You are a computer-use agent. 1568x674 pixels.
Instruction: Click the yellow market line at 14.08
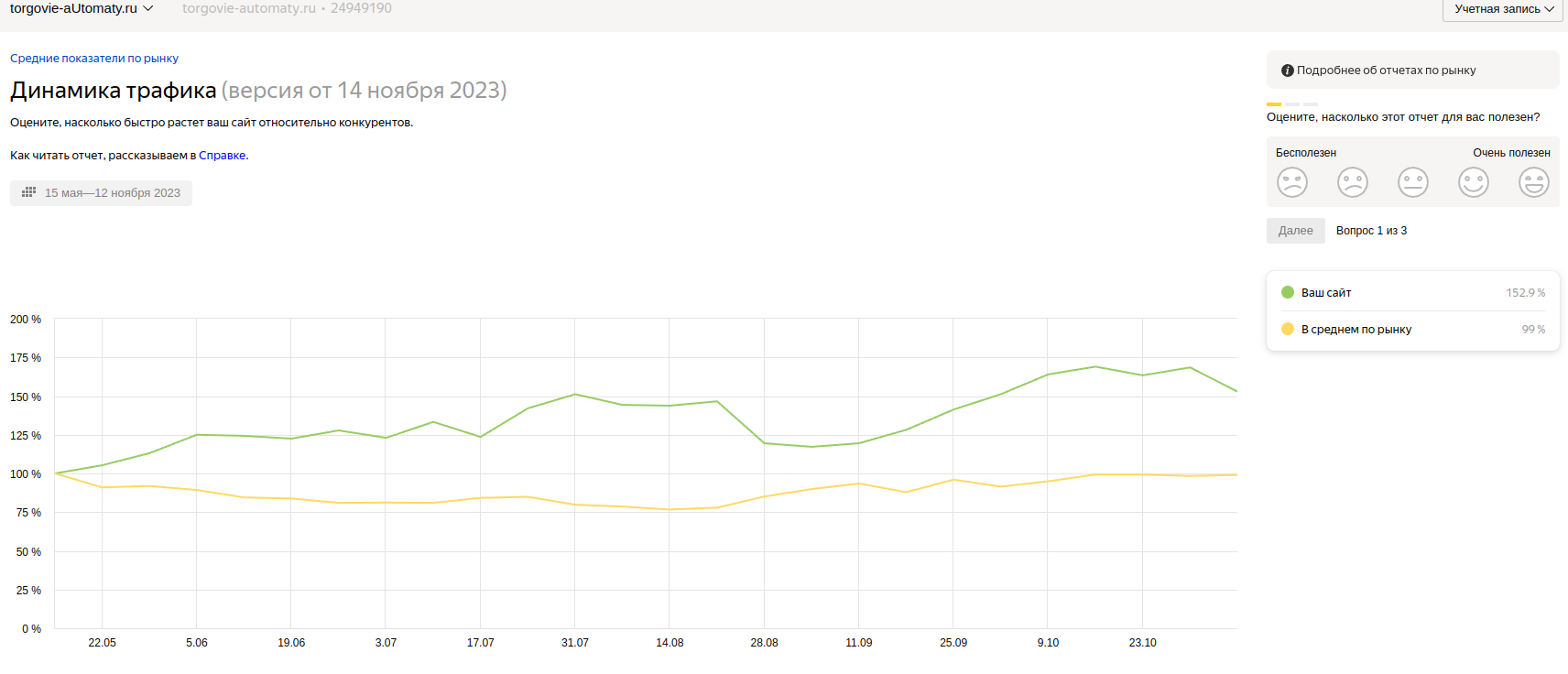click(670, 509)
